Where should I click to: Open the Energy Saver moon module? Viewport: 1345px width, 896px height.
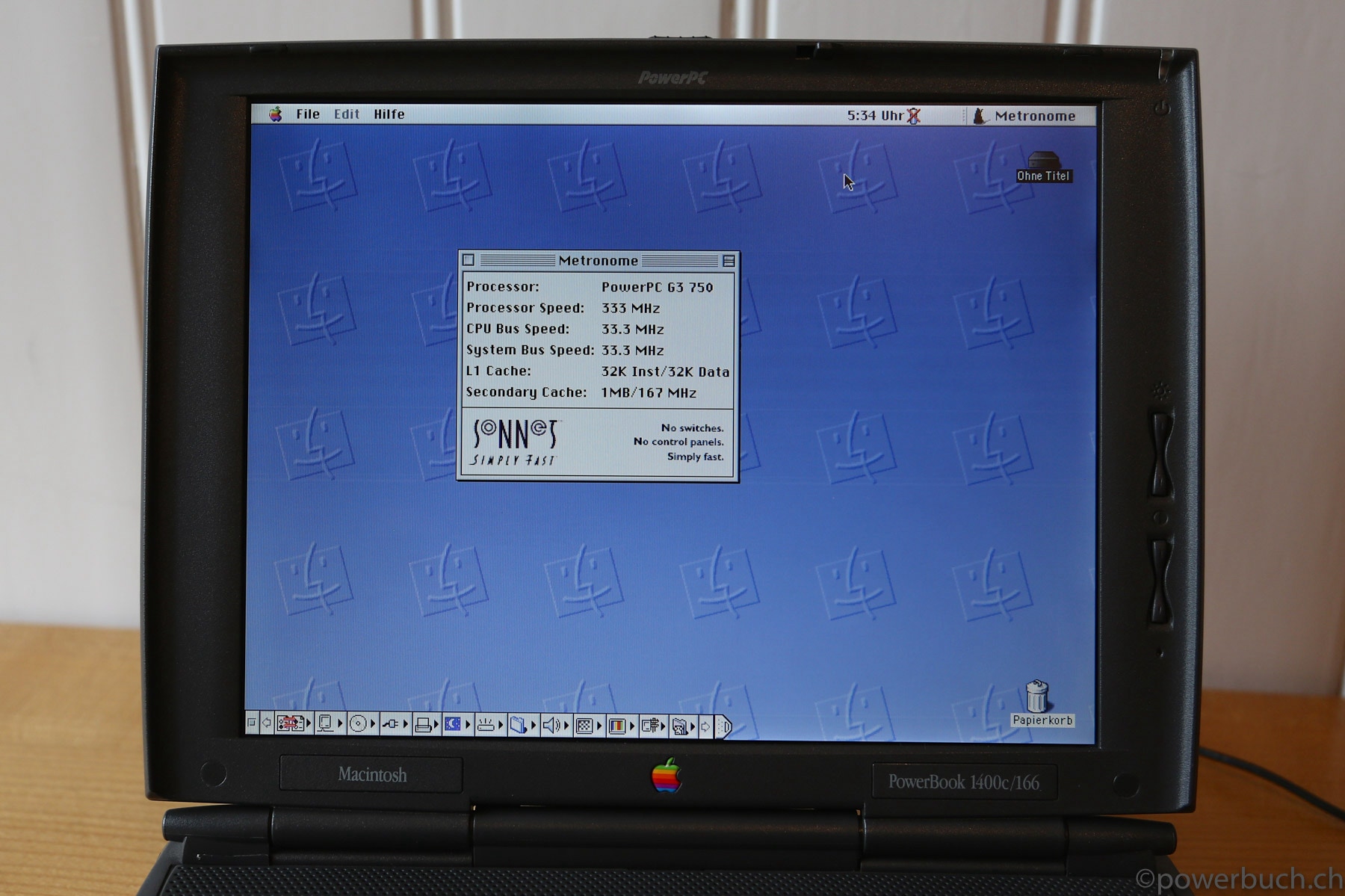click(452, 724)
